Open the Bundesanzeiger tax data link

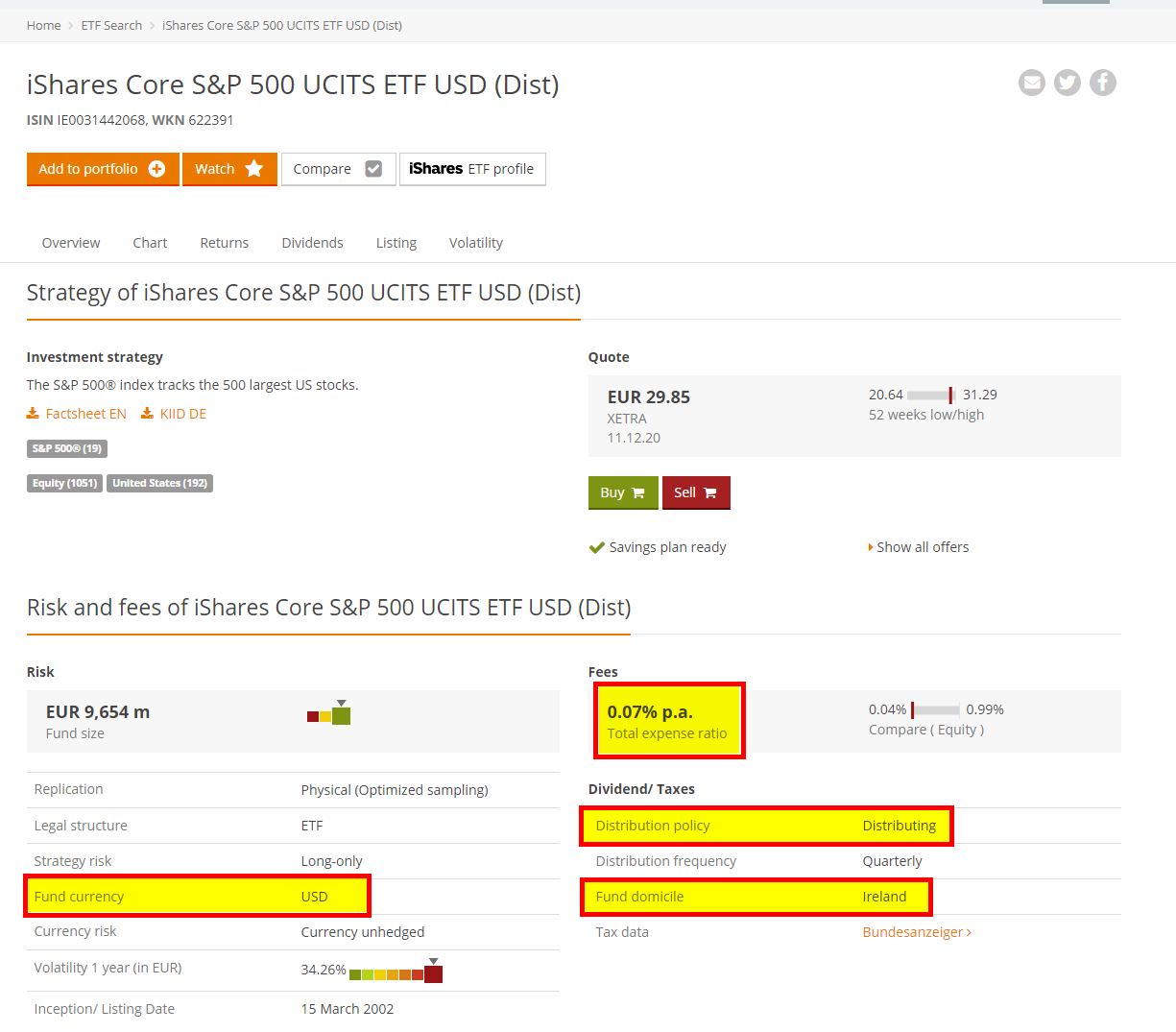coord(917,932)
